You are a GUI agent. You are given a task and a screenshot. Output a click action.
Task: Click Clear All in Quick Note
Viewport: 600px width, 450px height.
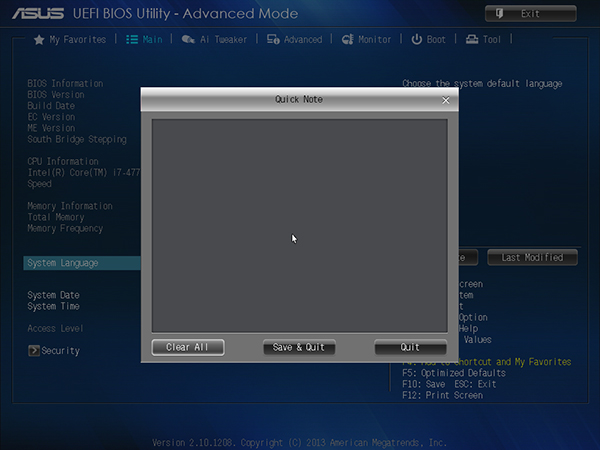click(x=188, y=347)
